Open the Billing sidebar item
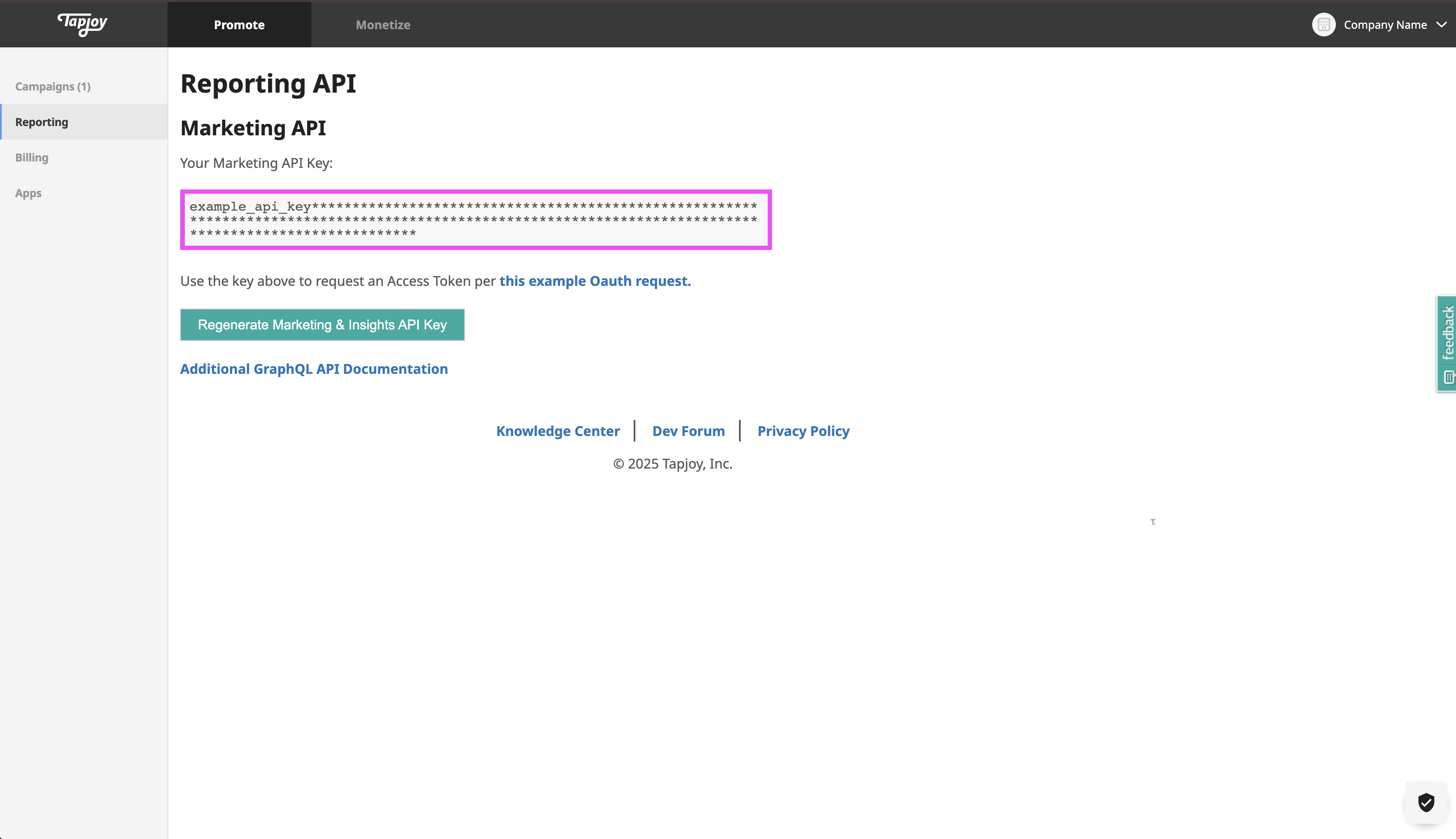 click(x=32, y=157)
